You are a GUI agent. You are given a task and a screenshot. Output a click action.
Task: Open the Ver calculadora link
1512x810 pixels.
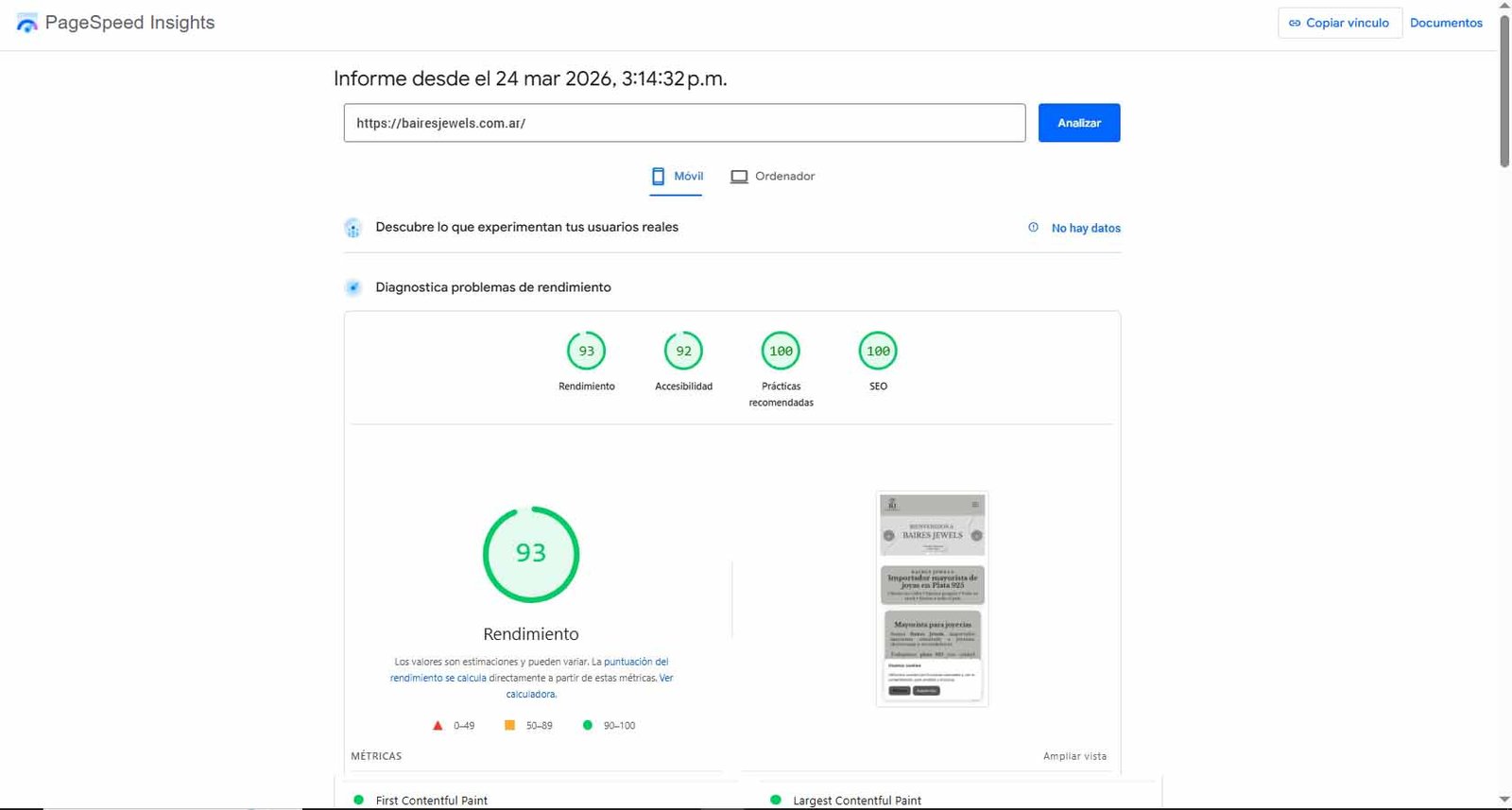point(531,694)
